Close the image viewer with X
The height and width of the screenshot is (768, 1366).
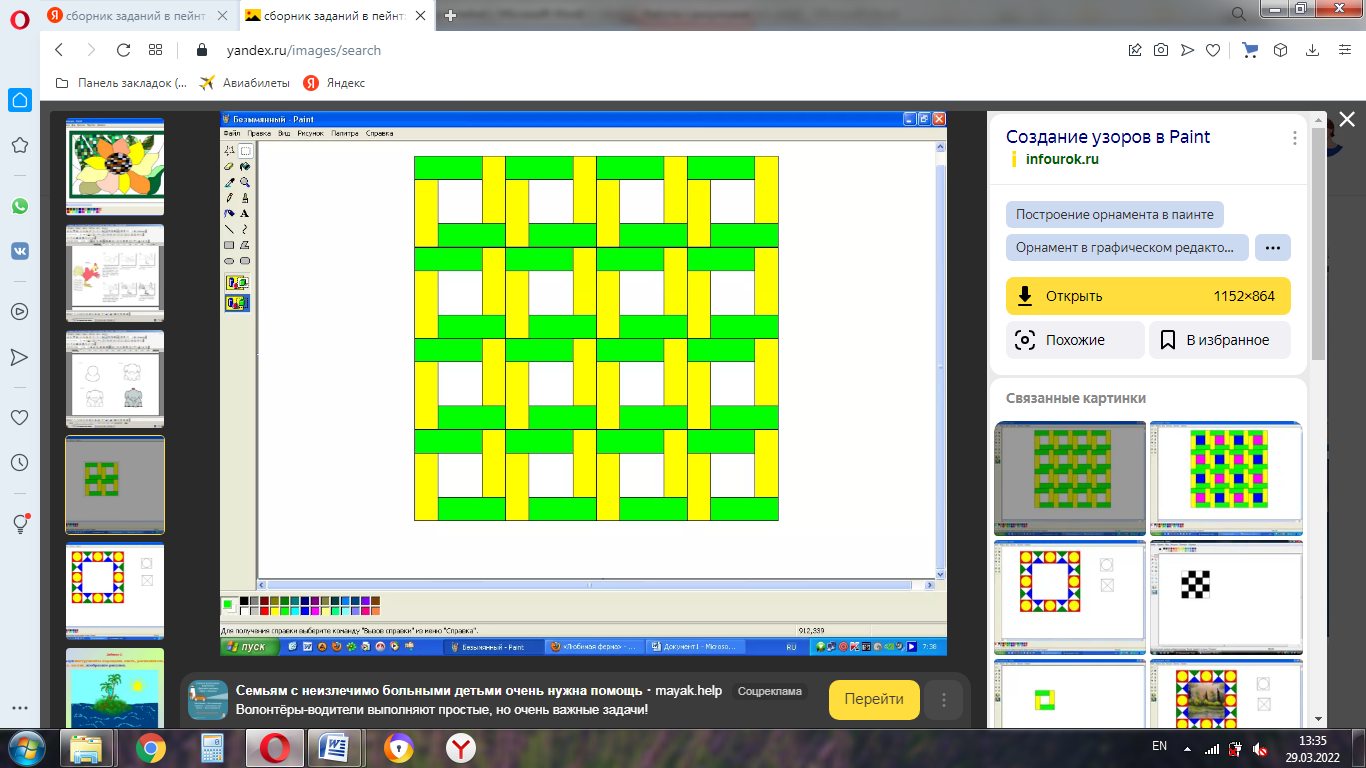[1346, 119]
